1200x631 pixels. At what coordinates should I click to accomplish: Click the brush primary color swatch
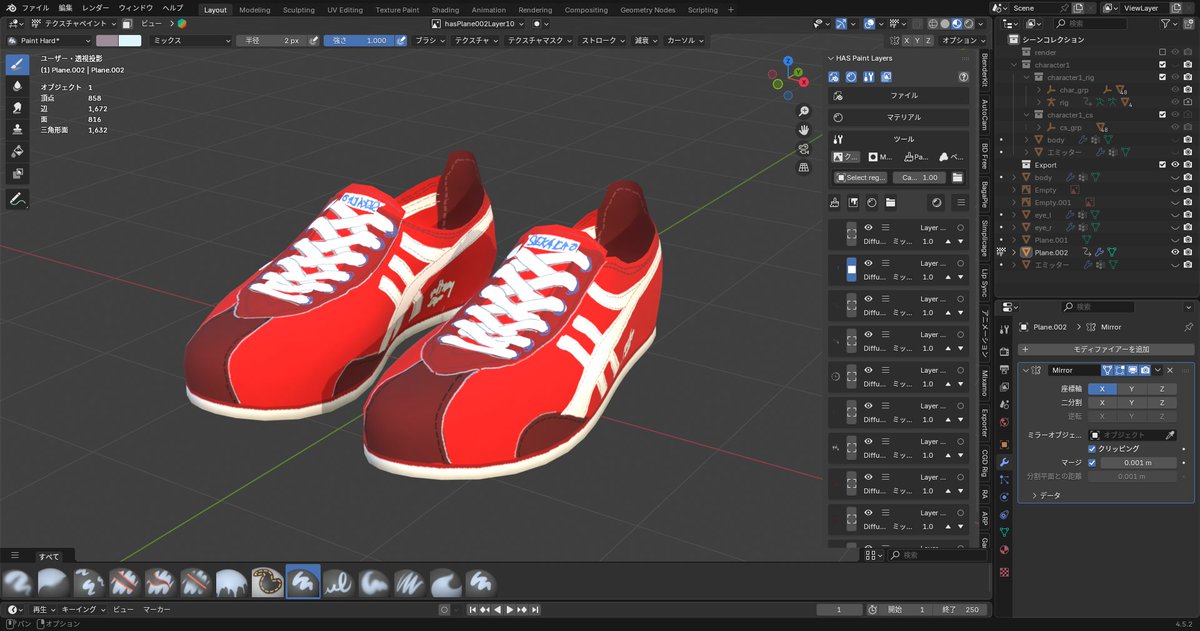coord(107,41)
